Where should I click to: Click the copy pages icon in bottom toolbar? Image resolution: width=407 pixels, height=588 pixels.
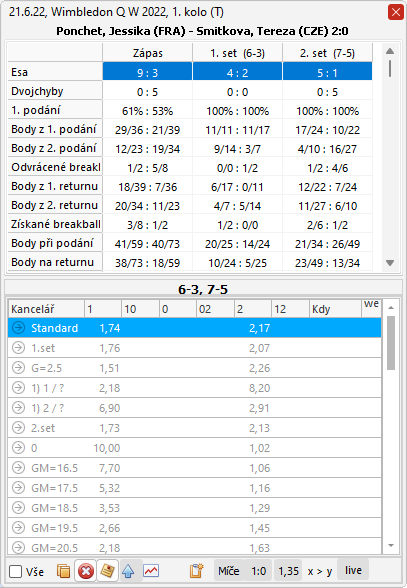coord(63,571)
